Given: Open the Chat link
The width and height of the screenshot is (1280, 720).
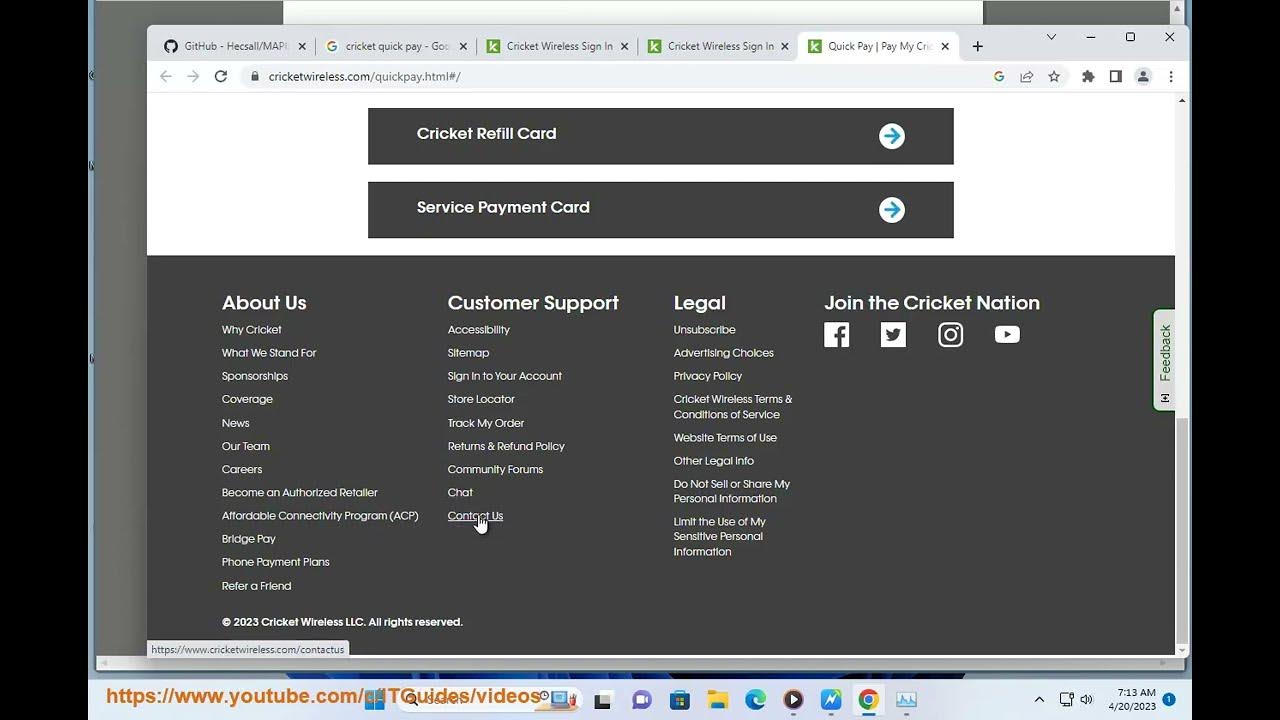Looking at the screenshot, I should pyautogui.click(x=460, y=492).
